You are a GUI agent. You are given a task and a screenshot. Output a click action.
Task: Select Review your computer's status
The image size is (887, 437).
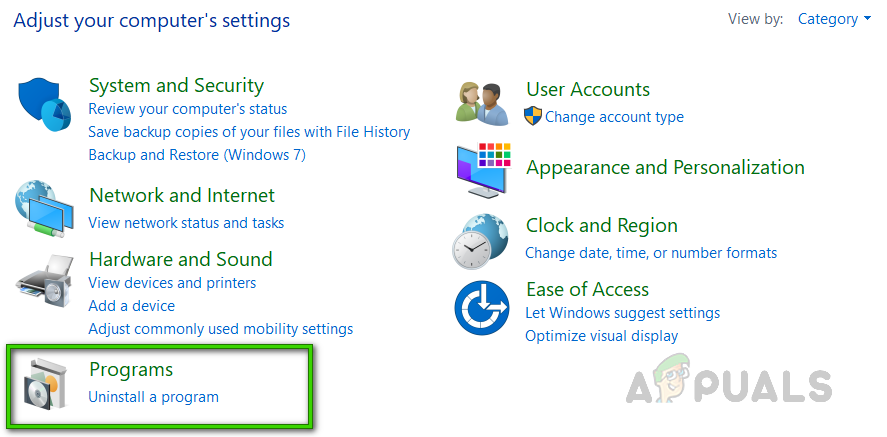(187, 109)
